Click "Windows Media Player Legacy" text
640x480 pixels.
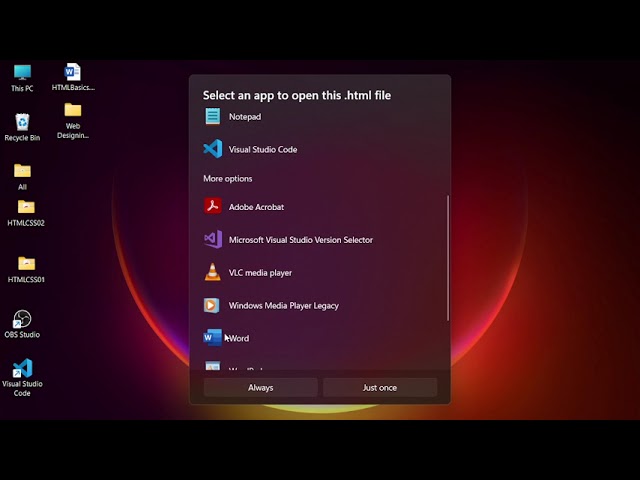[284, 306]
